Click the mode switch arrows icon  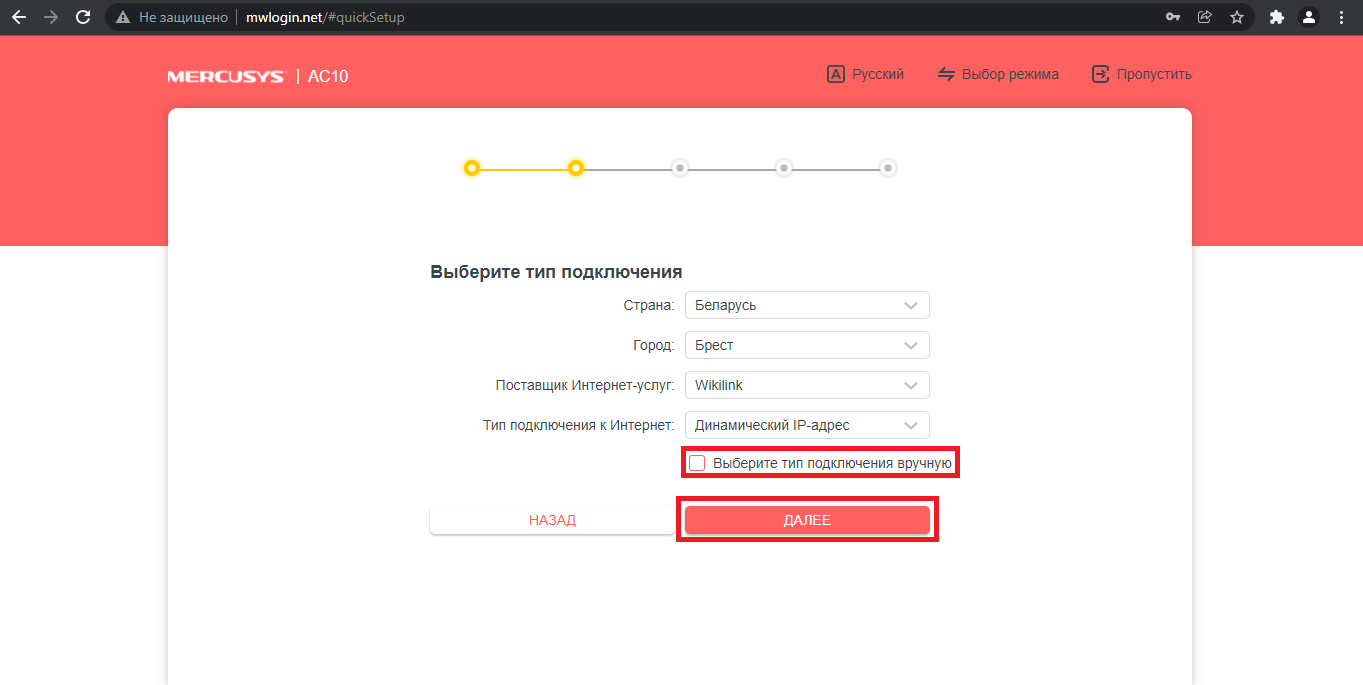[x=946, y=74]
